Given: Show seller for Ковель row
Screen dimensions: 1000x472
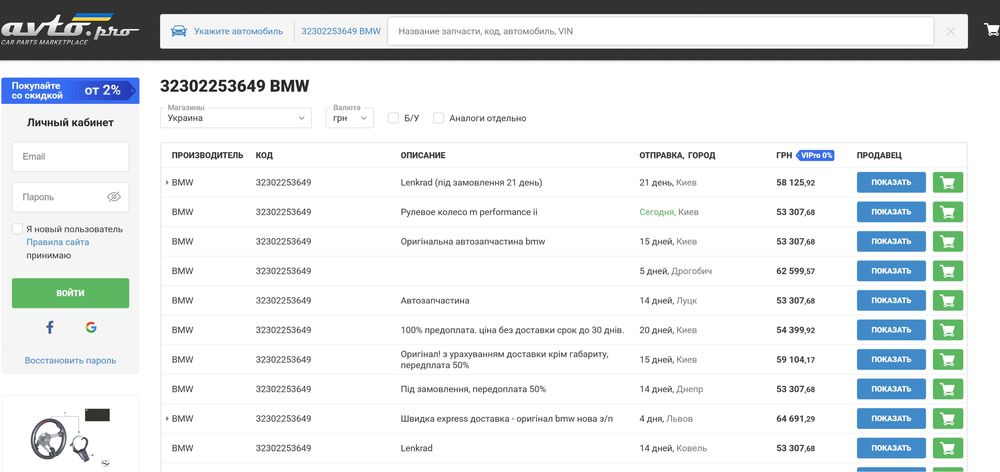Looking at the screenshot, I should [x=891, y=448].
